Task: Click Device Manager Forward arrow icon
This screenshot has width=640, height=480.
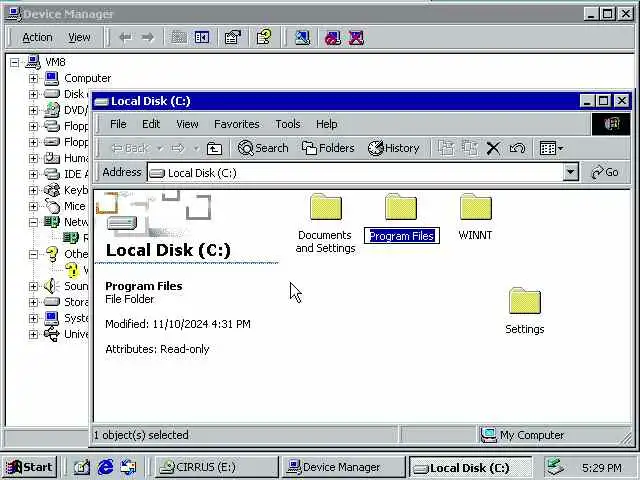Action: [x=147, y=38]
